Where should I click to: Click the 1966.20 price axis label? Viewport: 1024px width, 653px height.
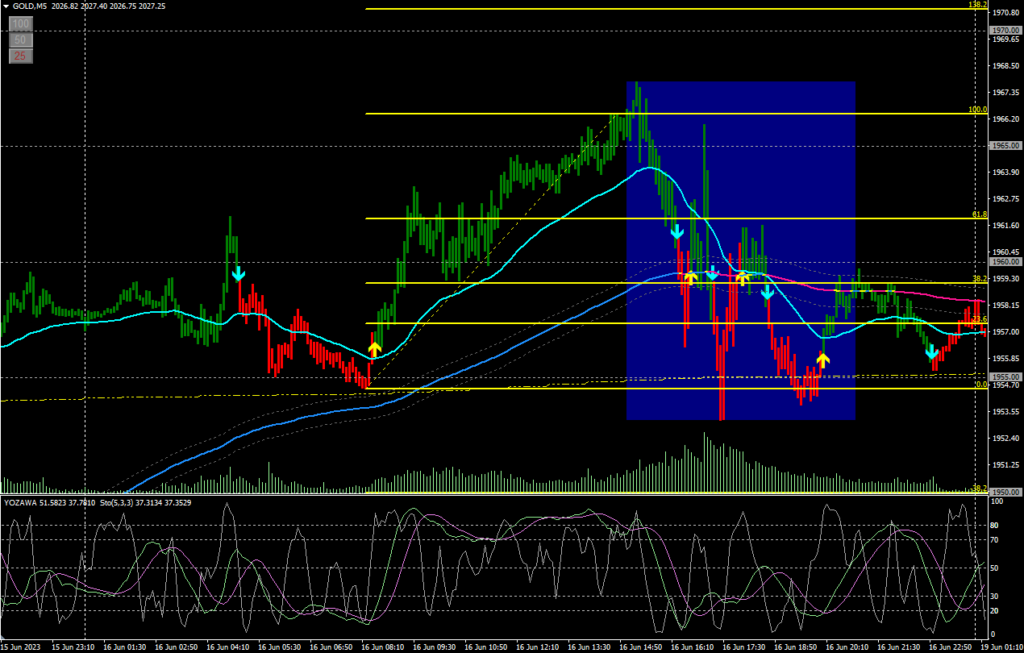1006,119
